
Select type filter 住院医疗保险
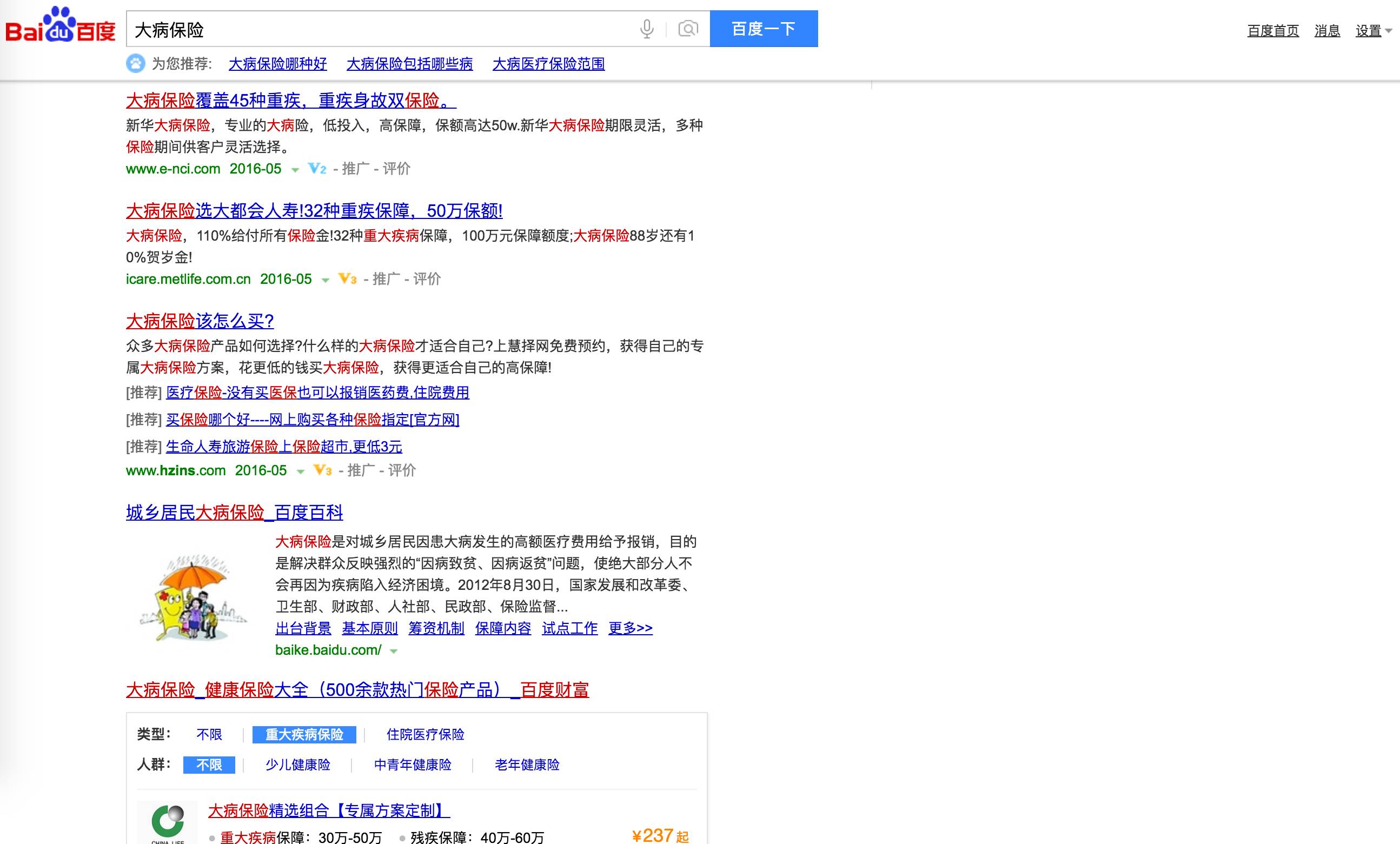click(426, 734)
